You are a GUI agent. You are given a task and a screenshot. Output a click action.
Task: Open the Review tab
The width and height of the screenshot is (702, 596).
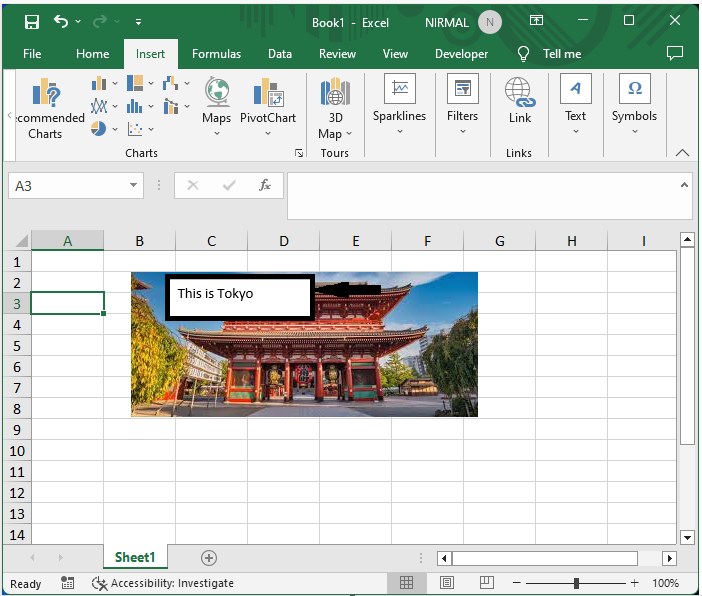[337, 54]
